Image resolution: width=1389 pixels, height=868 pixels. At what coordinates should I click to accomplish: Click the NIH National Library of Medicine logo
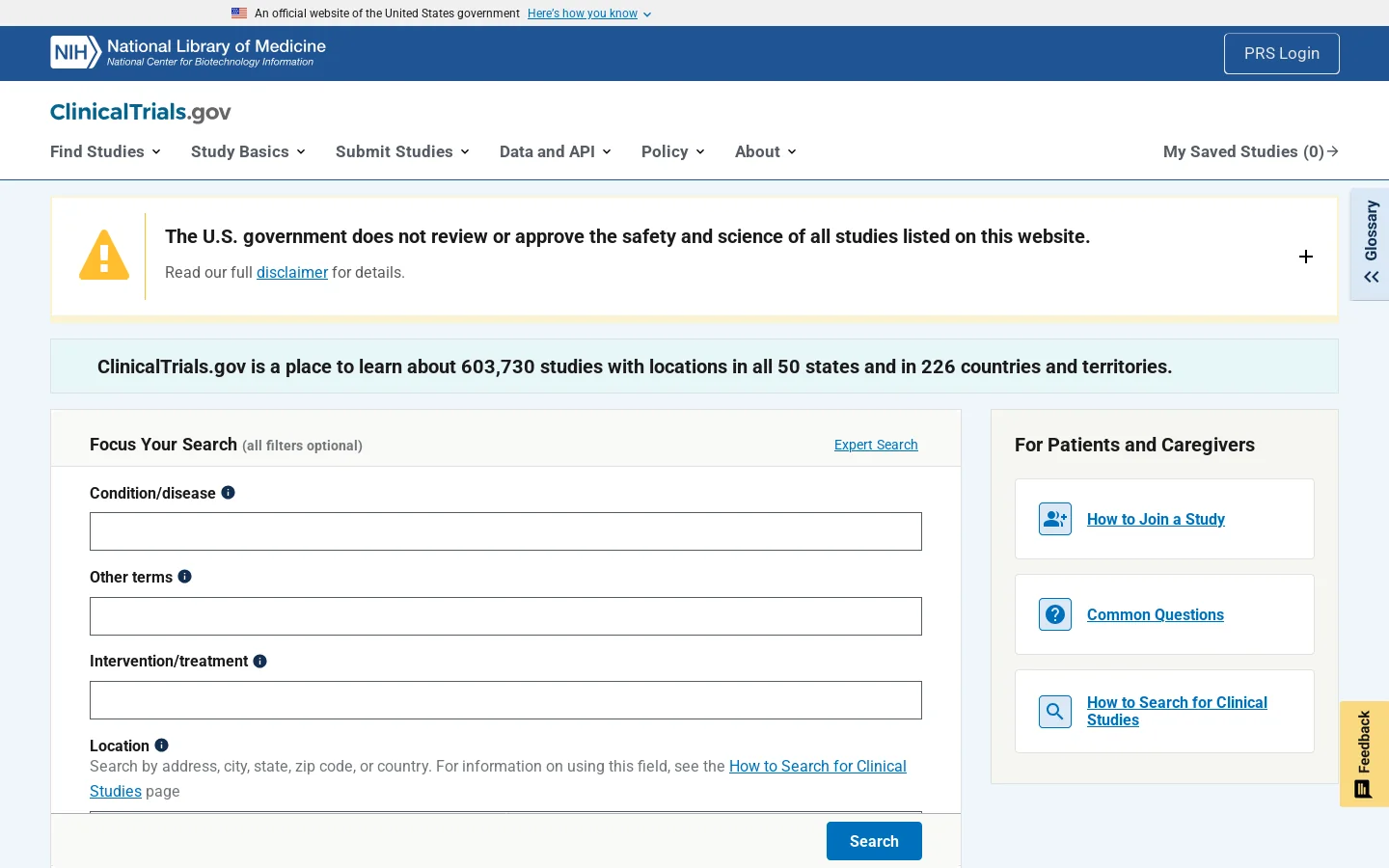point(188,52)
